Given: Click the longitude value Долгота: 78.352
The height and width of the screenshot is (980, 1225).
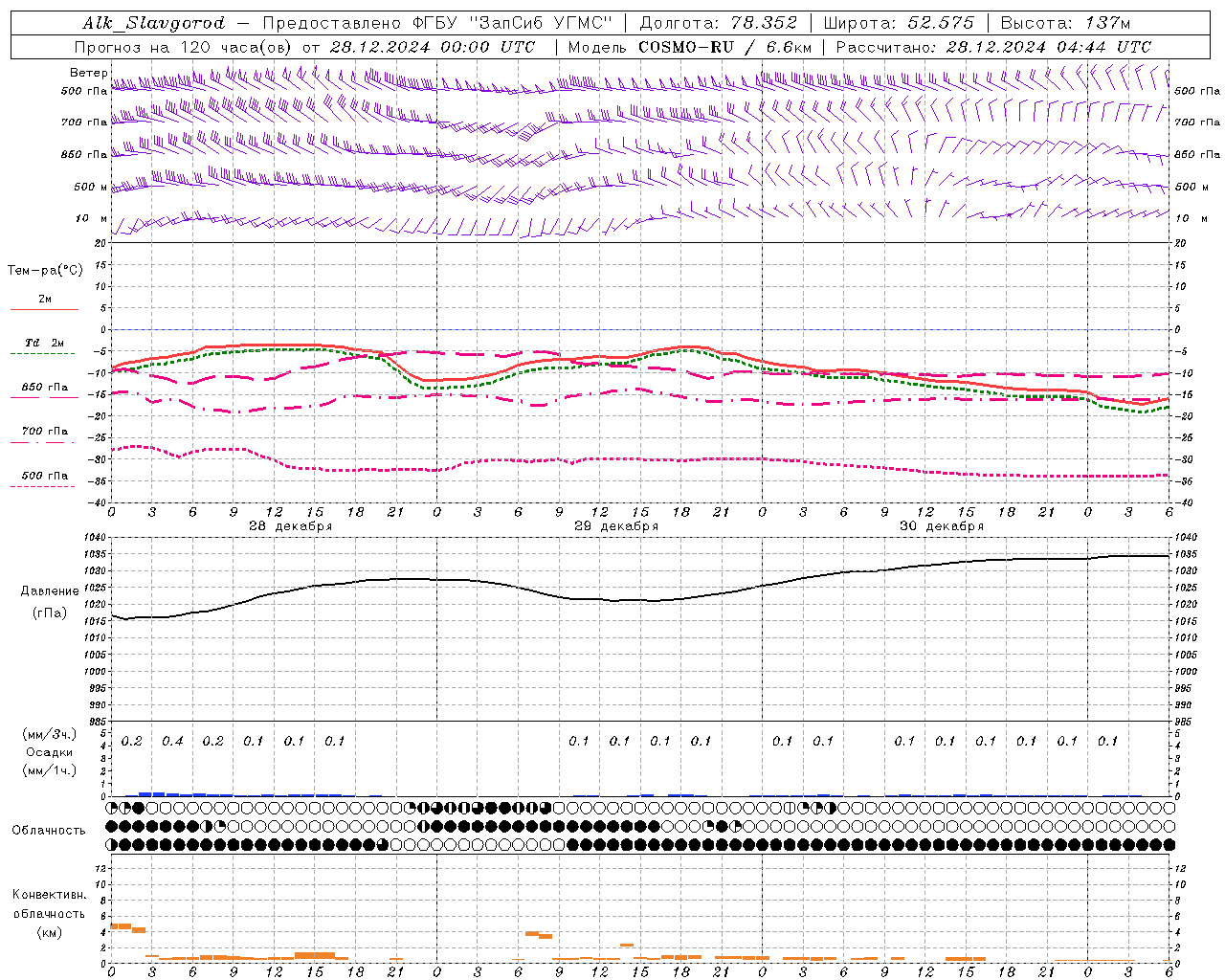Looking at the screenshot, I should (x=718, y=23).
